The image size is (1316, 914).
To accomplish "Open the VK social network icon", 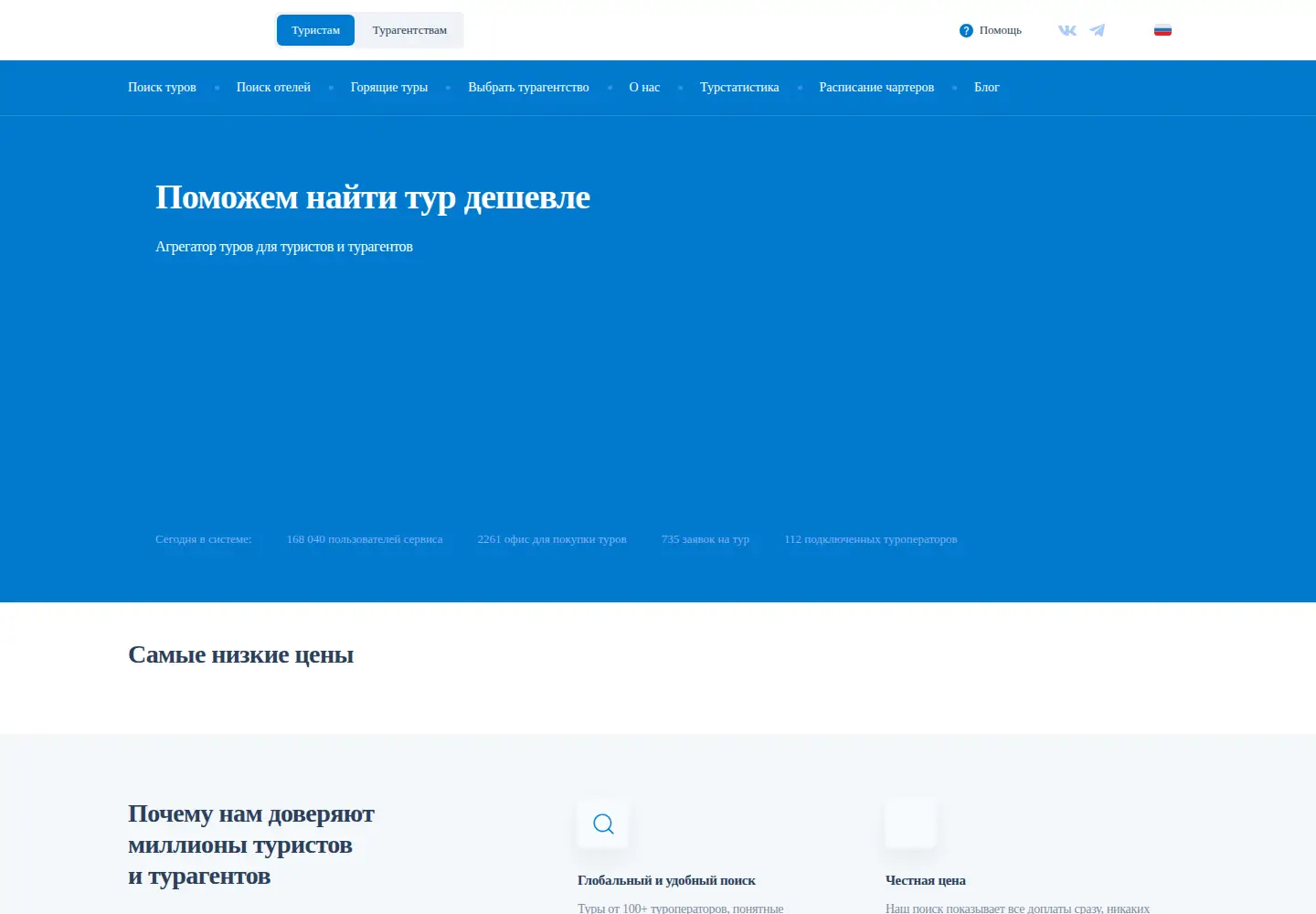I will (1067, 30).
